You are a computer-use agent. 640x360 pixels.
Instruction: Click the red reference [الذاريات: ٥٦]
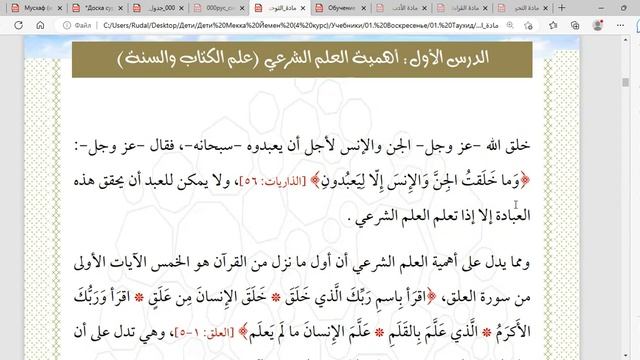click(273, 181)
